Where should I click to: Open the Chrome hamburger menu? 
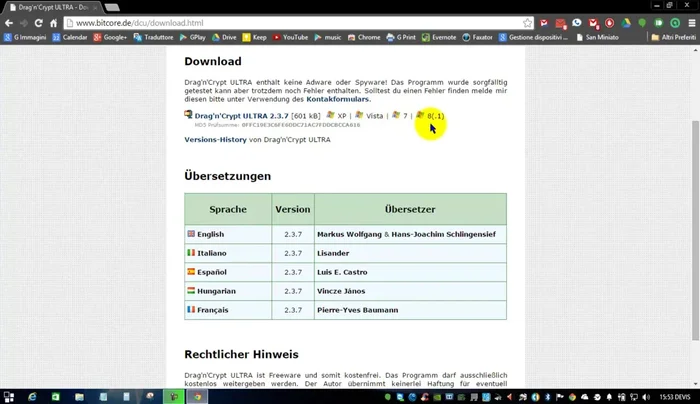click(692, 23)
